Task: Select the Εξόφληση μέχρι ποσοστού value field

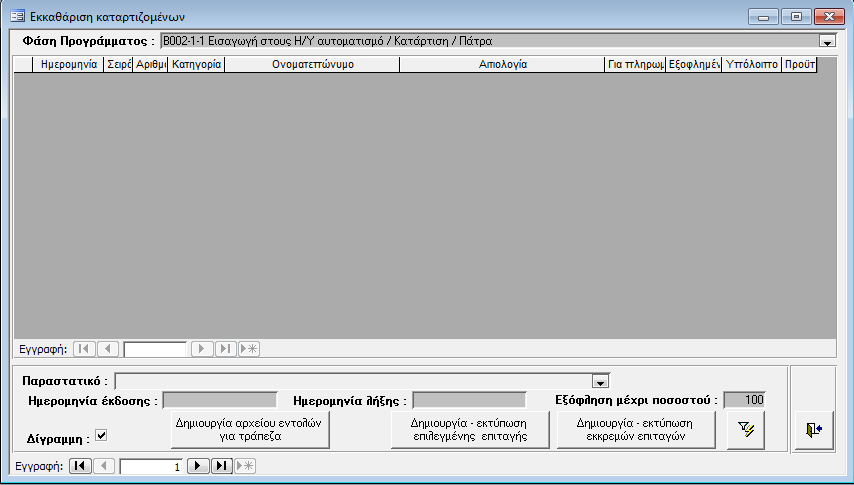Action: (745, 400)
